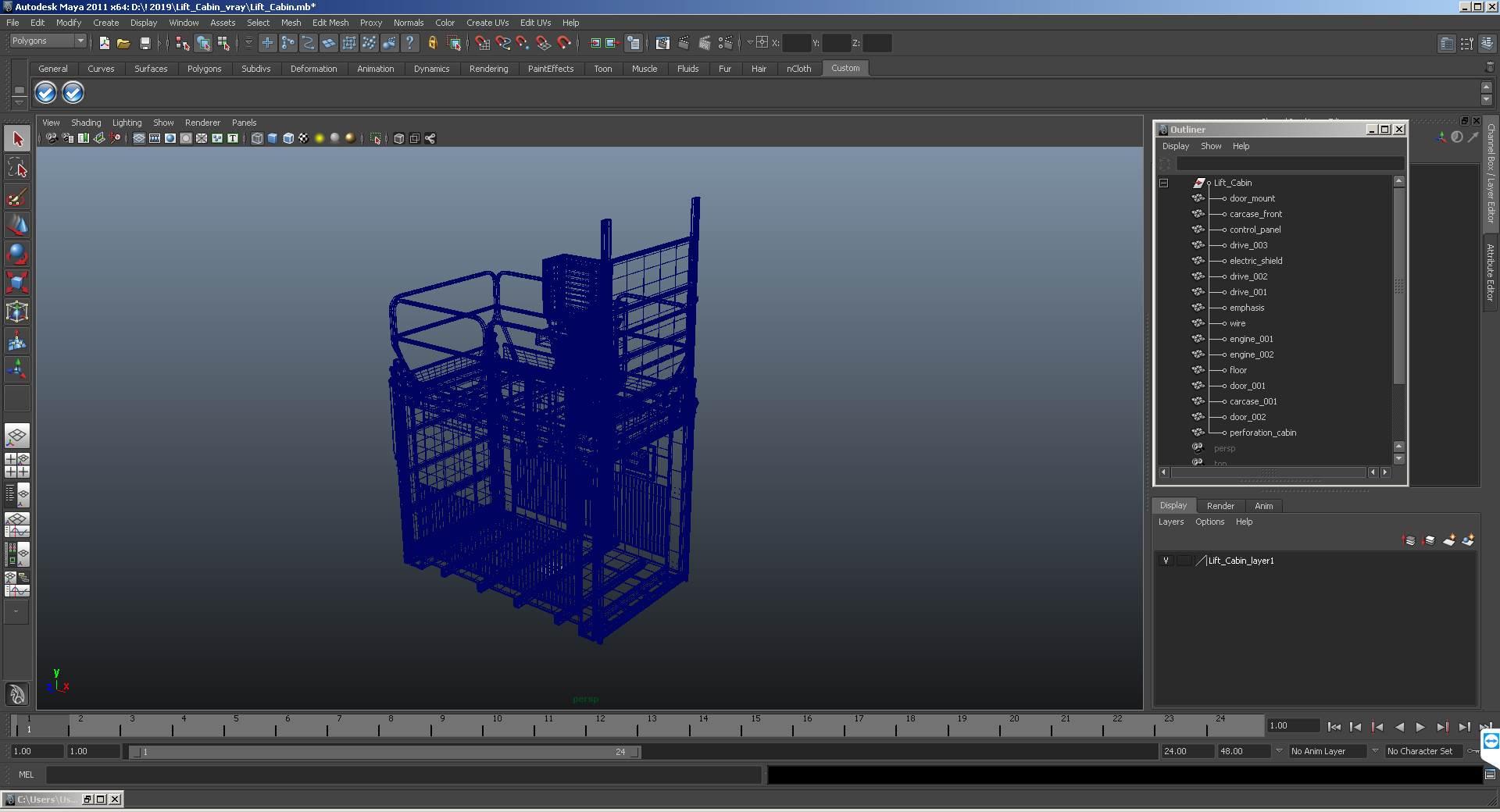The height and width of the screenshot is (812, 1500).
Task: Expand the selection mask menu arrow
Action: [249, 44]
